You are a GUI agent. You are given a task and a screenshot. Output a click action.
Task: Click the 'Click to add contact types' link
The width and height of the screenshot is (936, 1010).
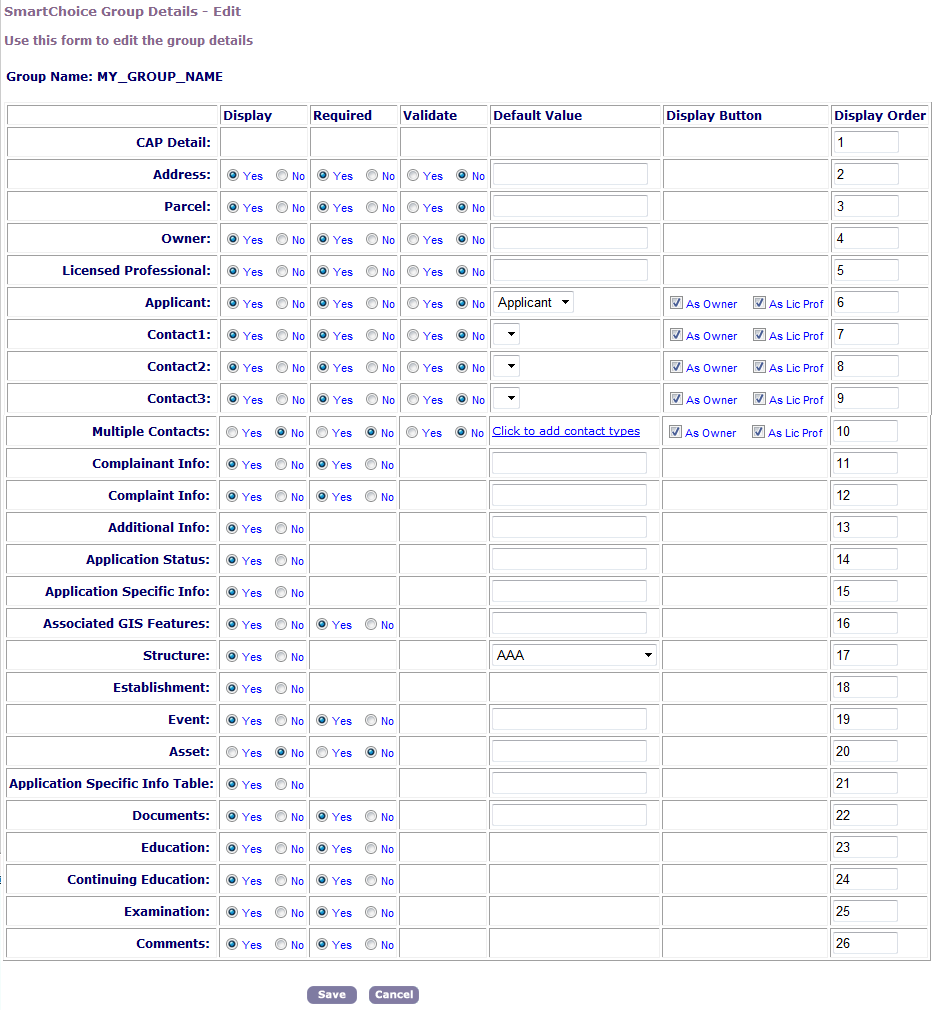point(566,431)
